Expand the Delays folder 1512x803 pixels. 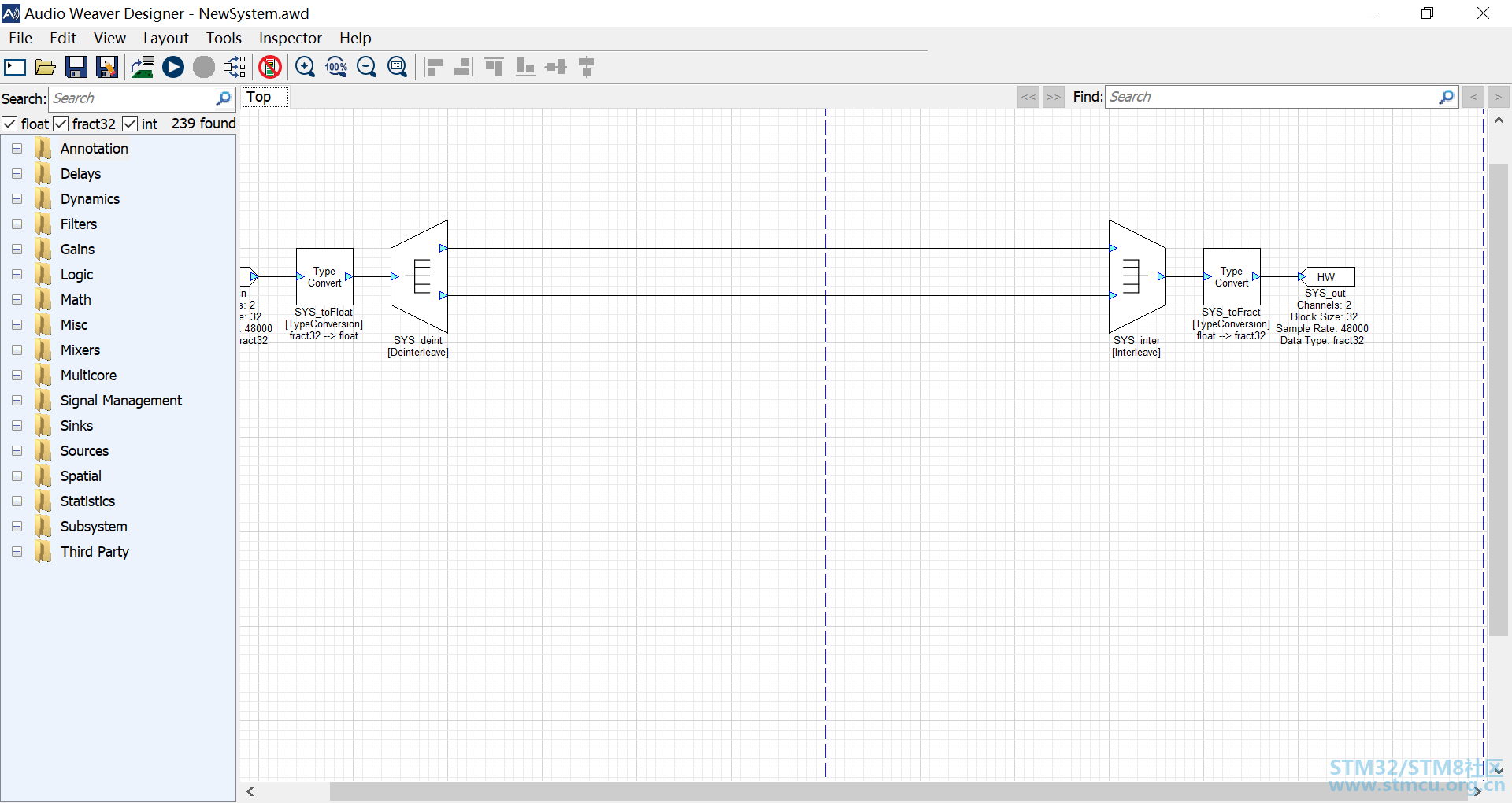[17, 174]
